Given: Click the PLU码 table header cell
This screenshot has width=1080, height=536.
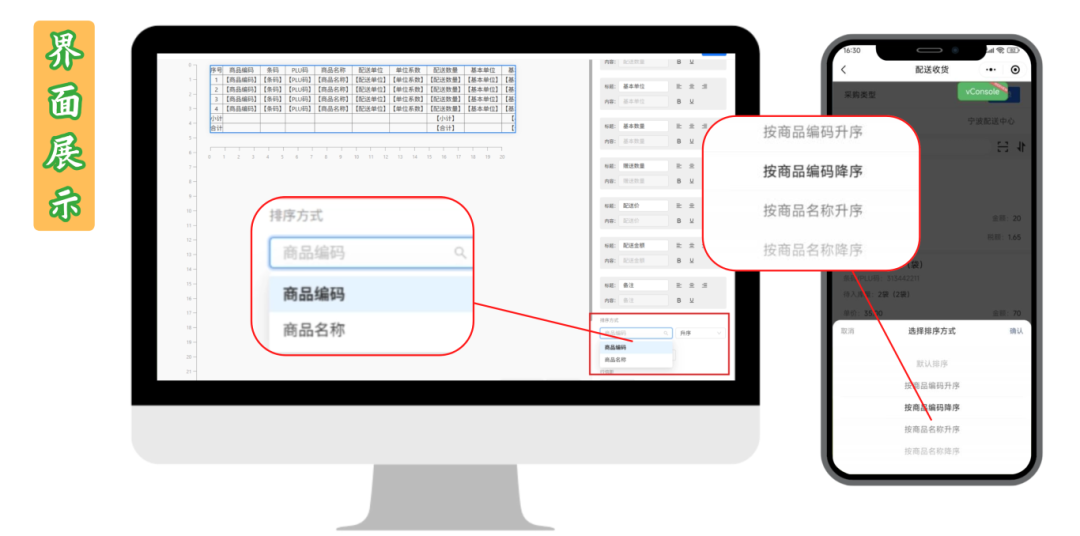Looking at the screenshot, I should 300,70.
